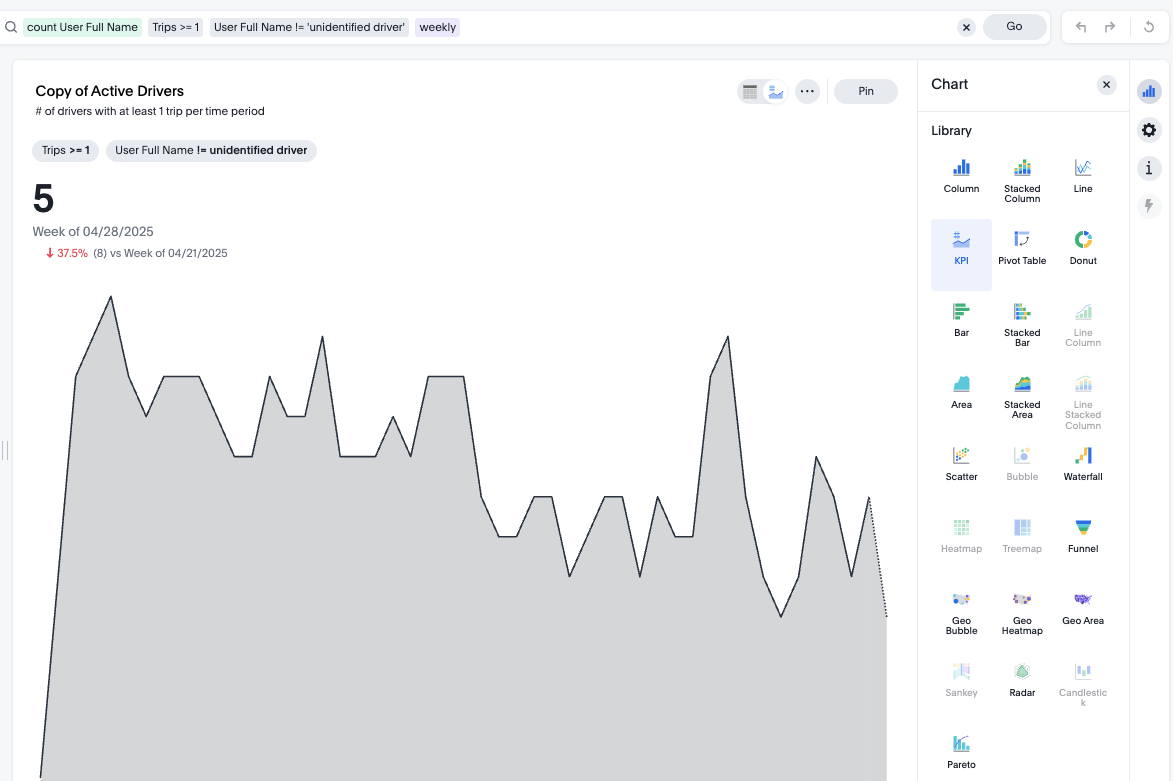Close the Chart panel
This screenshot has width=1173, height=781.
pyautogui.click(x=1106, y=85)
